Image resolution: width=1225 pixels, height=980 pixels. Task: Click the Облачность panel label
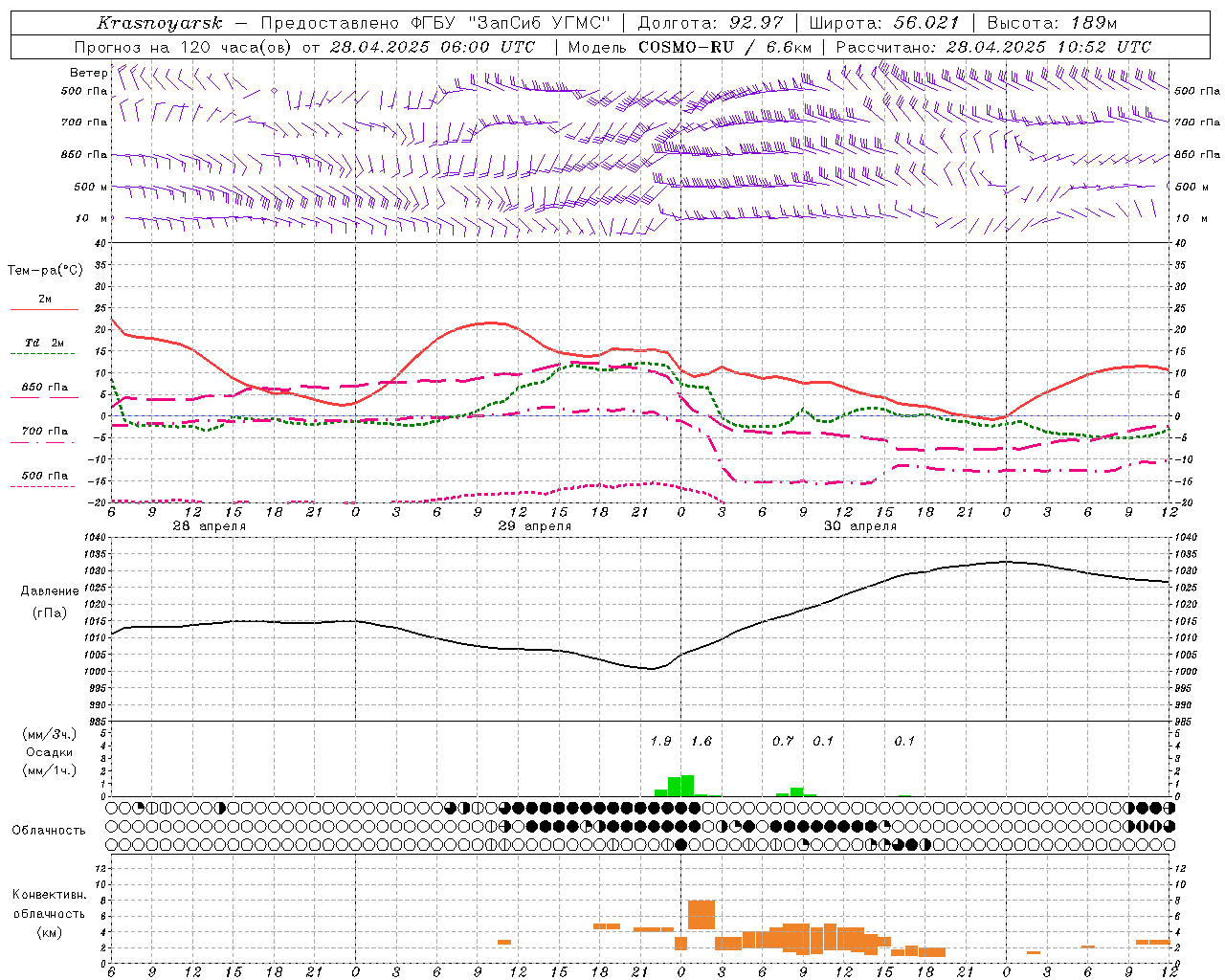tap(49, 830)
